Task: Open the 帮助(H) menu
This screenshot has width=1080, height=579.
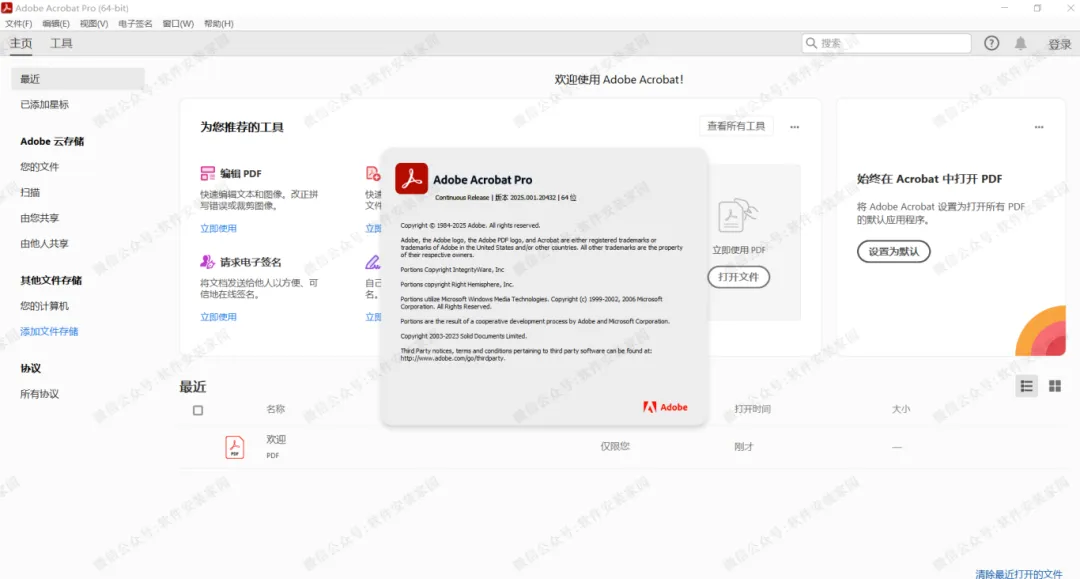Action: coord(218,23)
